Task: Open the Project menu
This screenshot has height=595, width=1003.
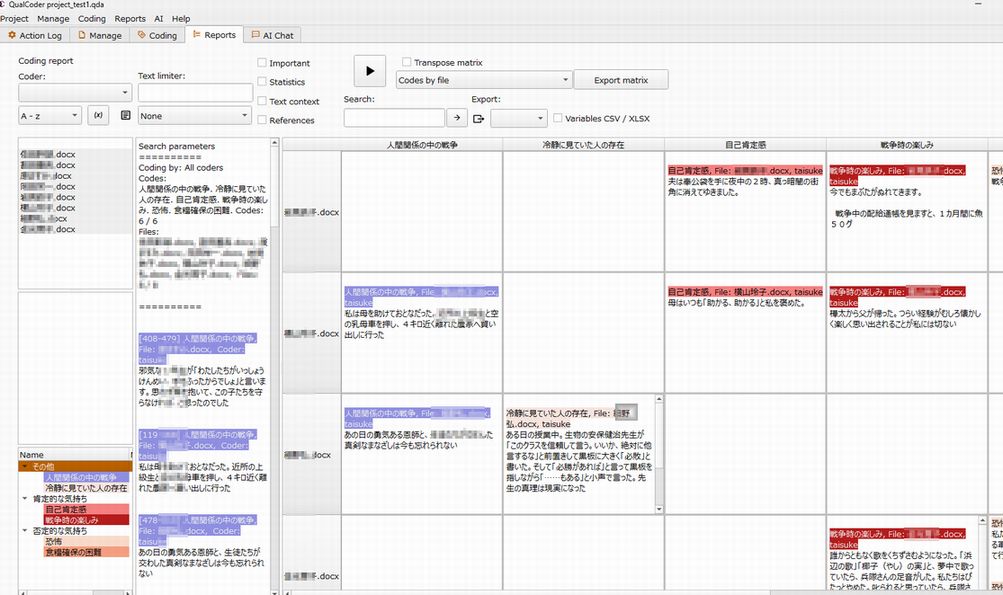Action: 14,19
